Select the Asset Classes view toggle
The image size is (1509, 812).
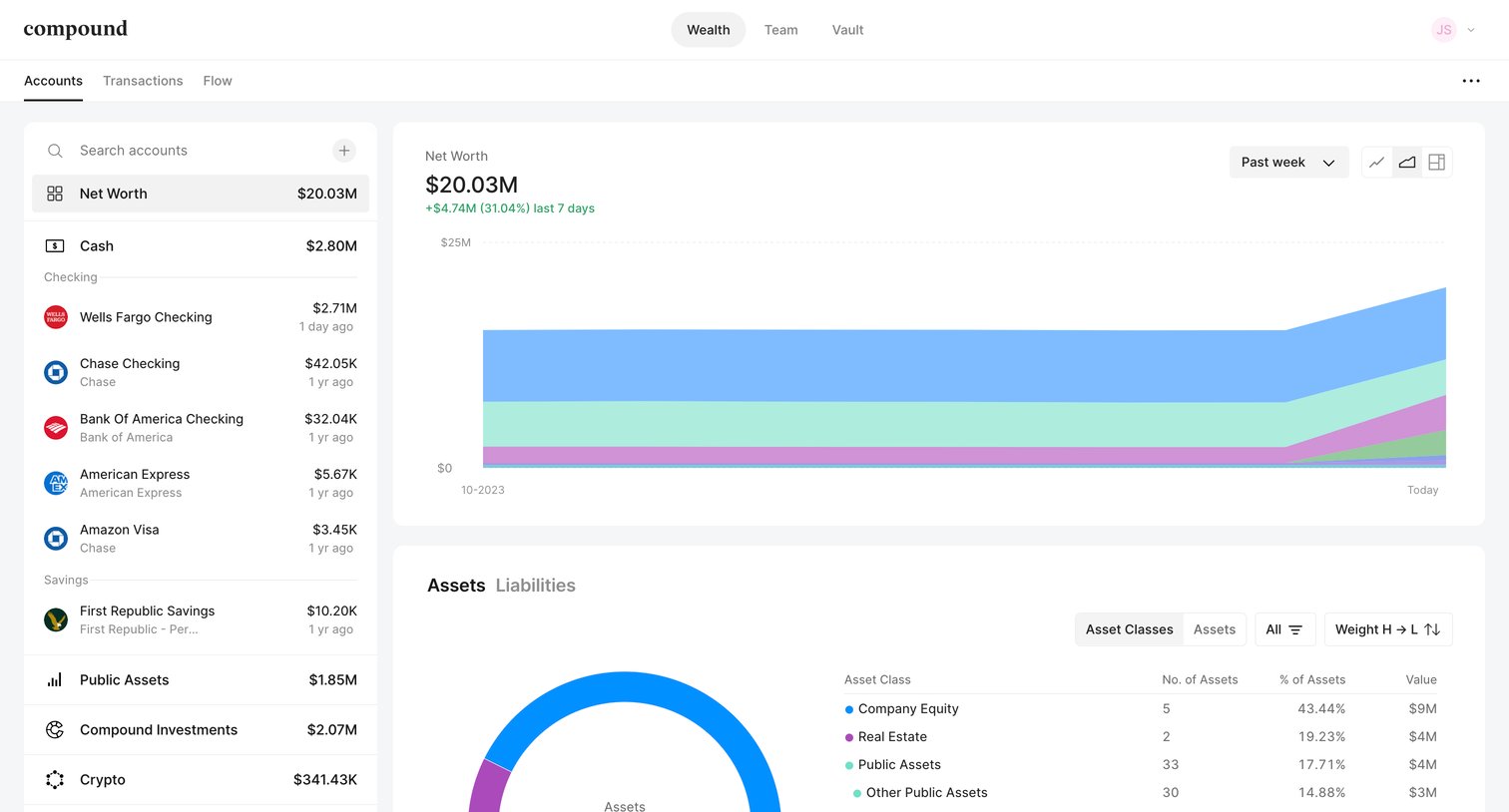(x=1129, y=629)
